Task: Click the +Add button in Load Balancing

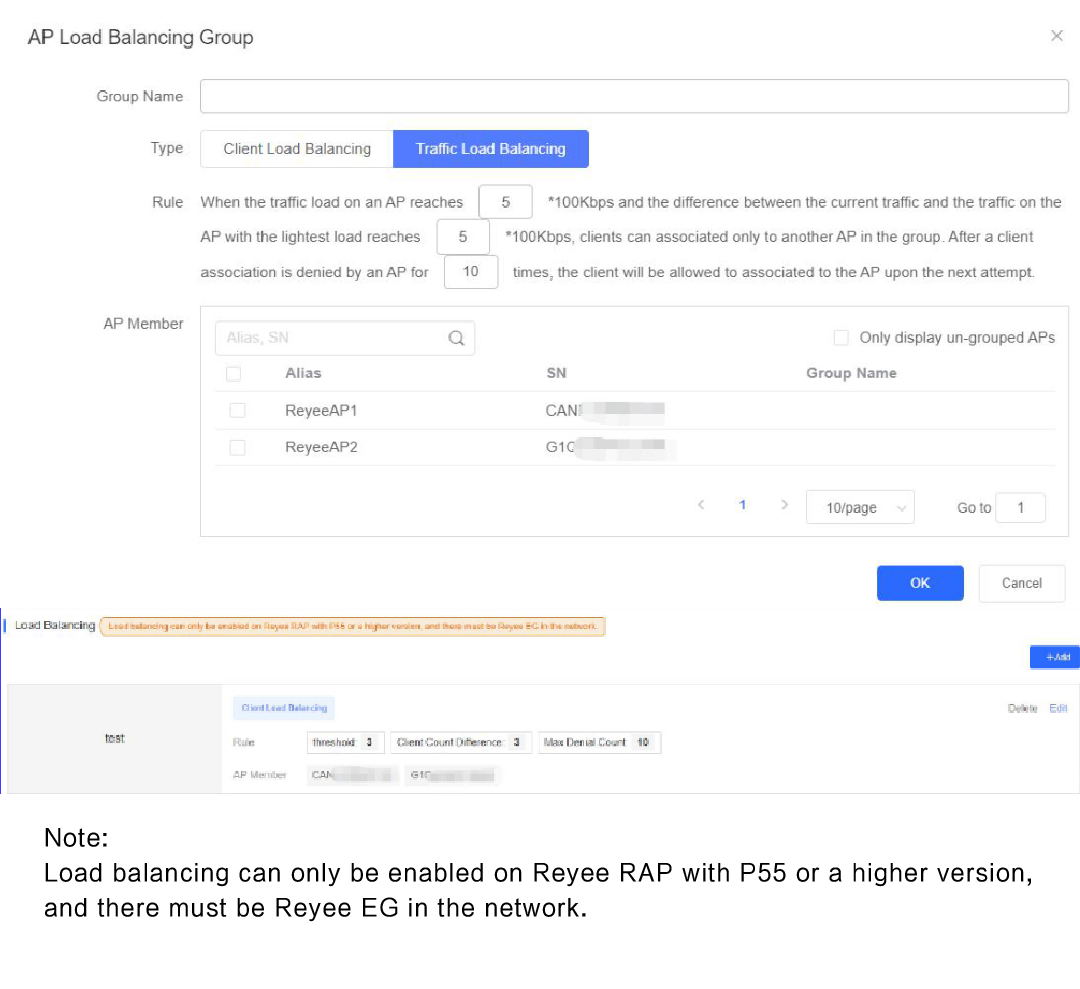Action: tap(1055, 657)
